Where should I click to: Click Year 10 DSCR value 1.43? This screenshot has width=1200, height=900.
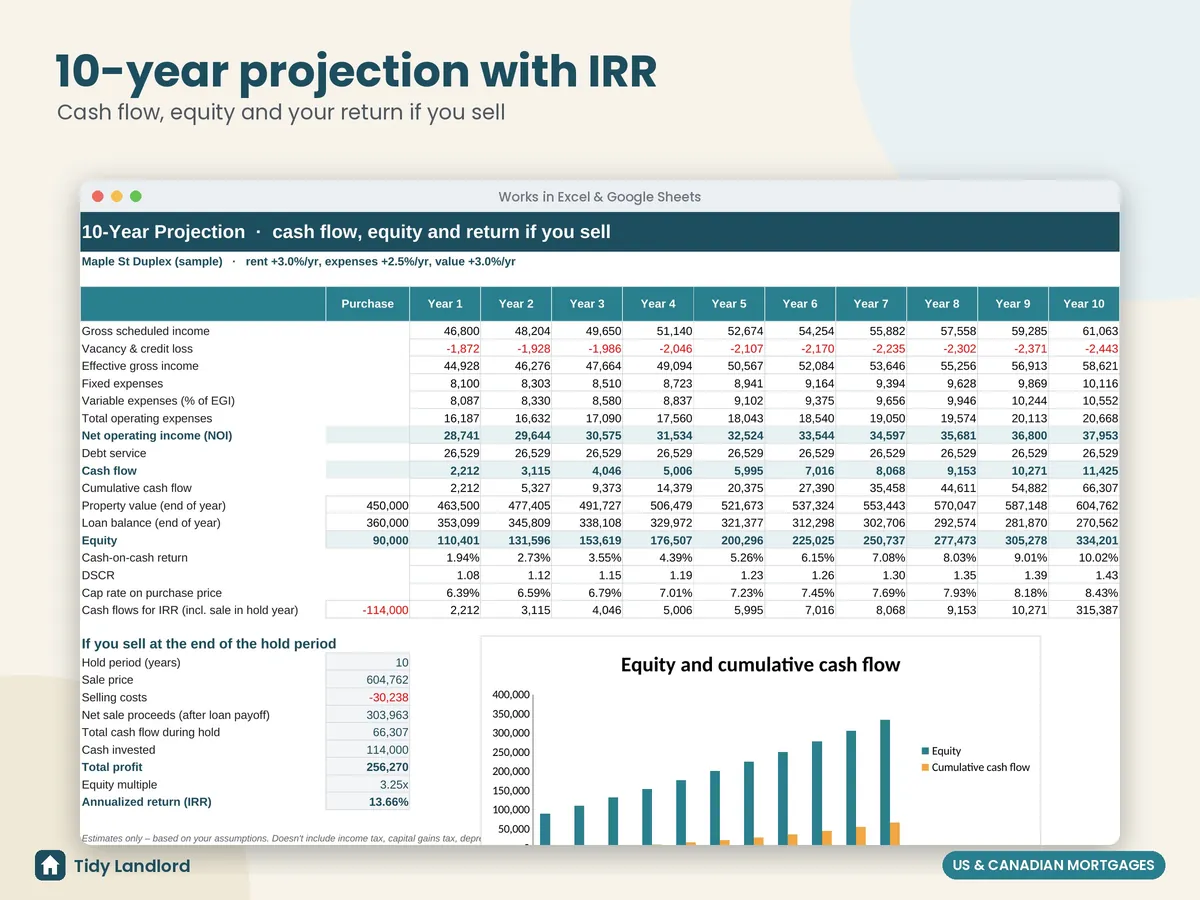coord(1084,575)
